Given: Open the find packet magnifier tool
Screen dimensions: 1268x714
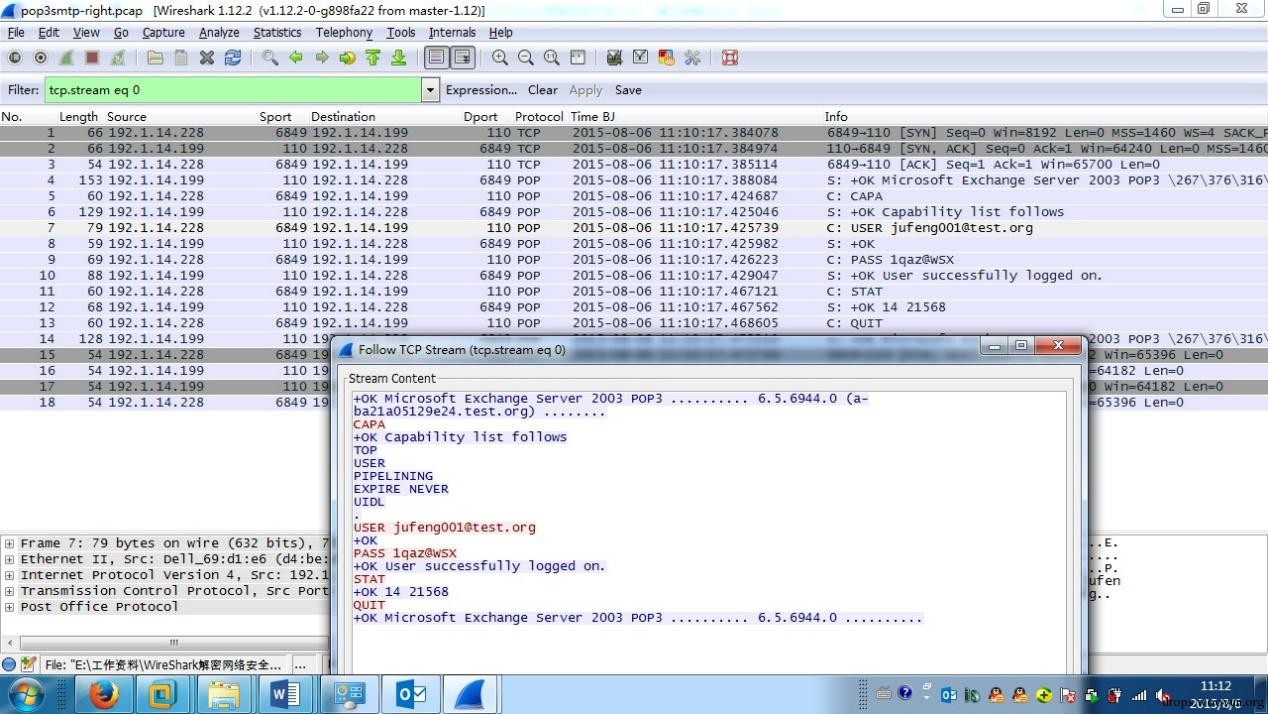Looking at the screenshot, I should point(270,58).
